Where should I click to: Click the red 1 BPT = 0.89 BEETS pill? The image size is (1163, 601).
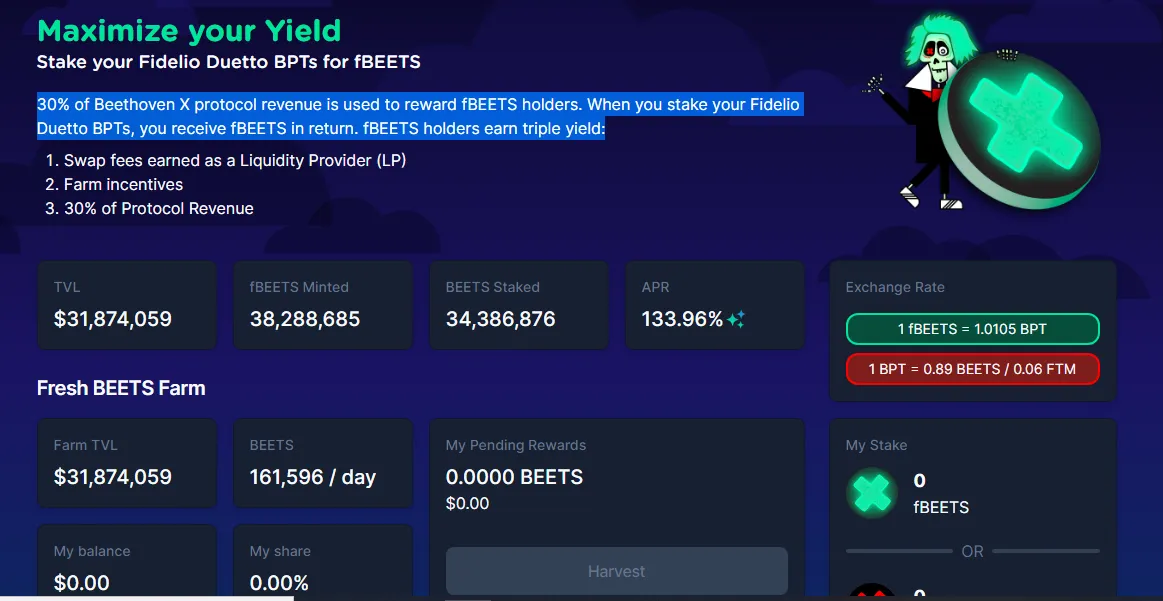[972, 370]
